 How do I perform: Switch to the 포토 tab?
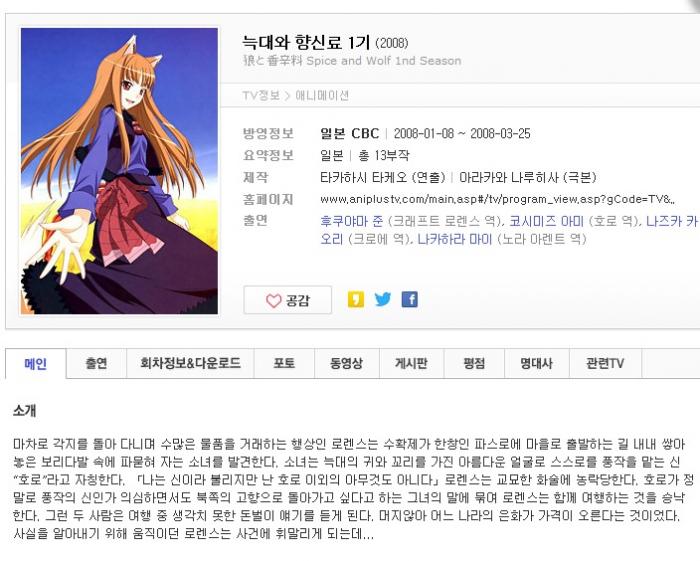coord(284,363)
